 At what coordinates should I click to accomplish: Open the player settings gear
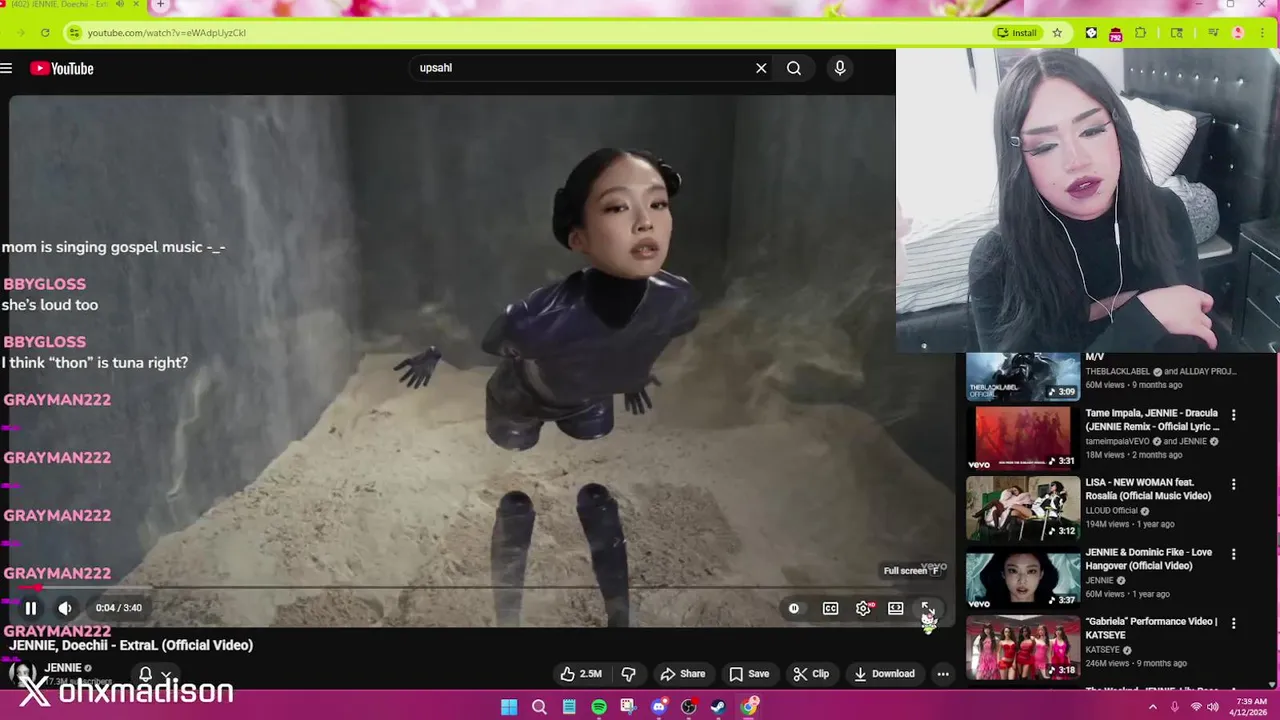863,608
